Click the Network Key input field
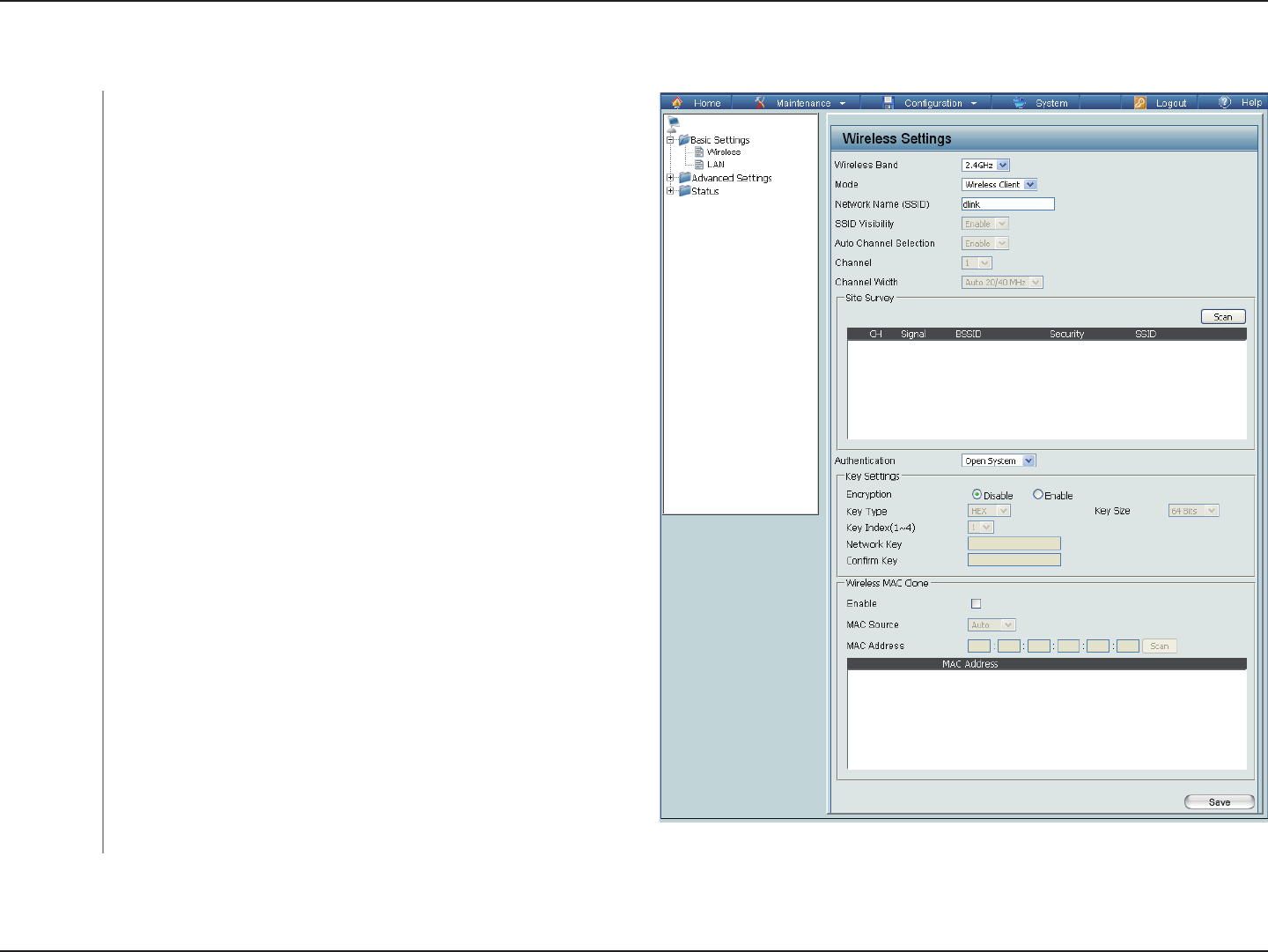Viewport: 1268px width, 952px height. 1014,543
